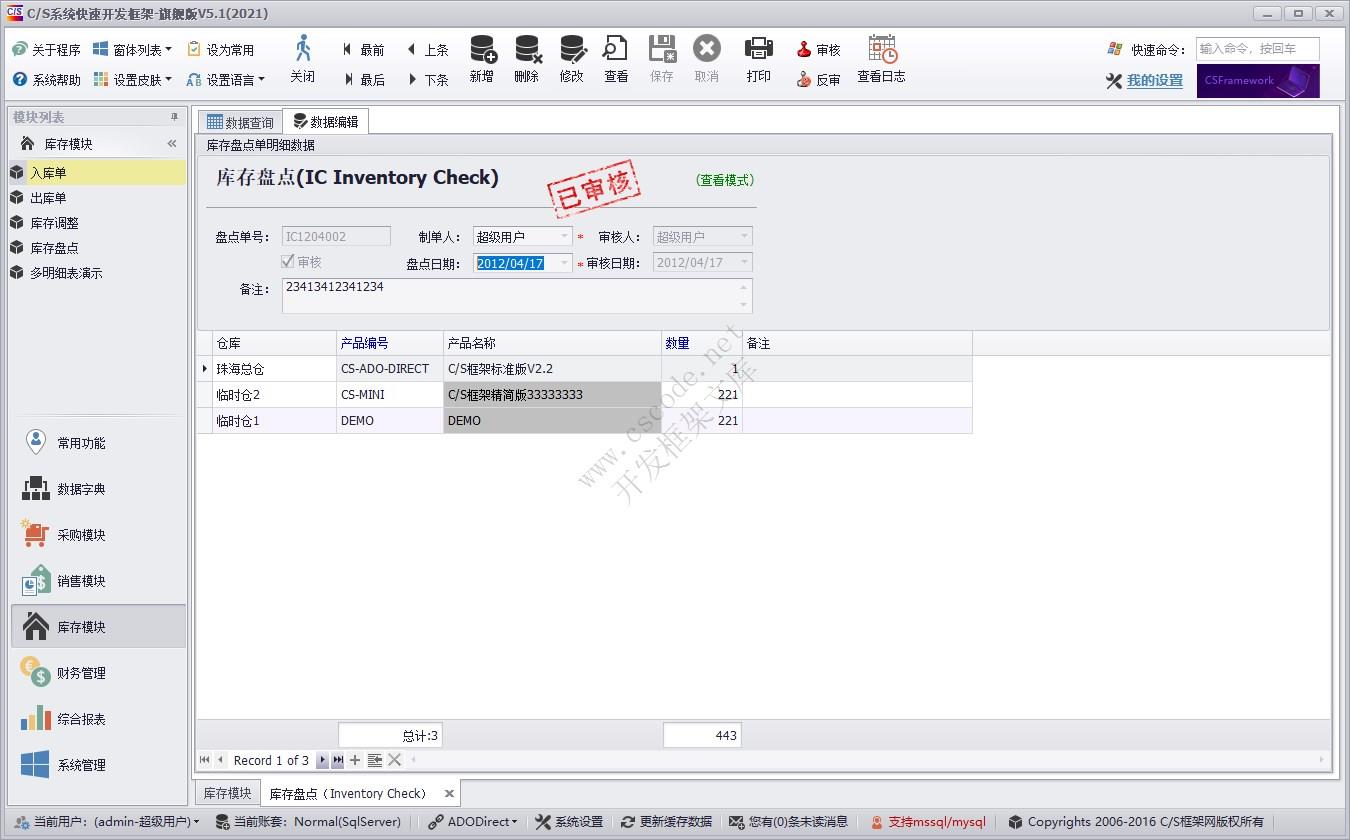
Task: Click the 修改 (Edit) toolbar icon
Action: (572, 50)
